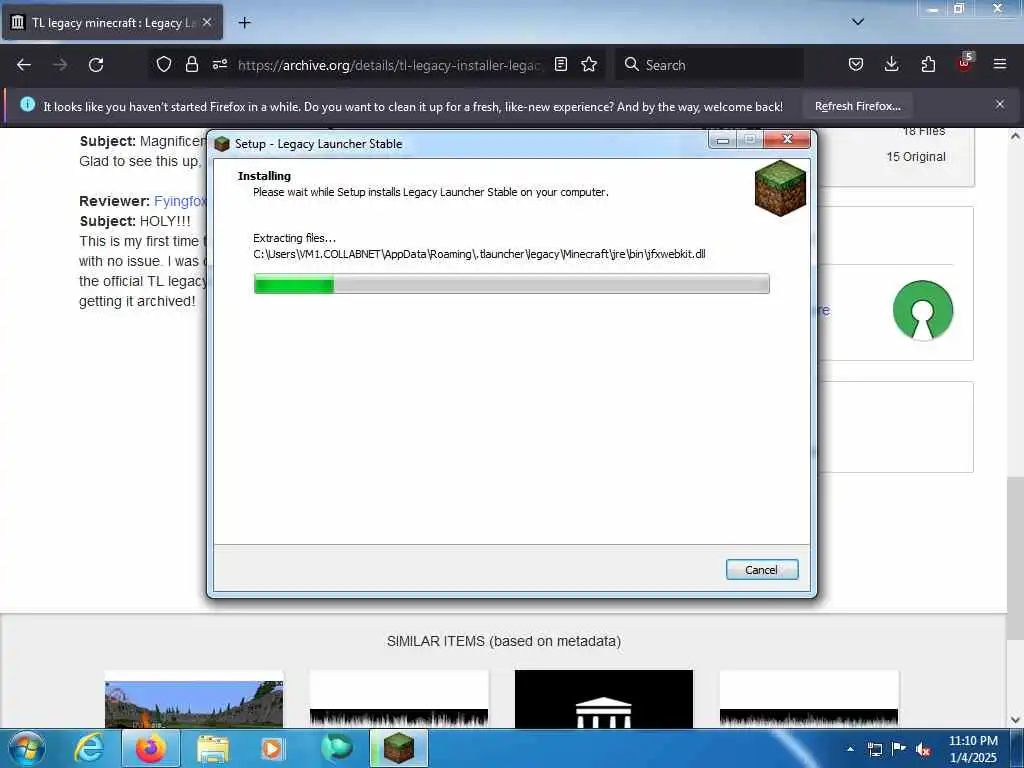
Task: Open the Windows Start menu
Action: click(x=27, y=748)
